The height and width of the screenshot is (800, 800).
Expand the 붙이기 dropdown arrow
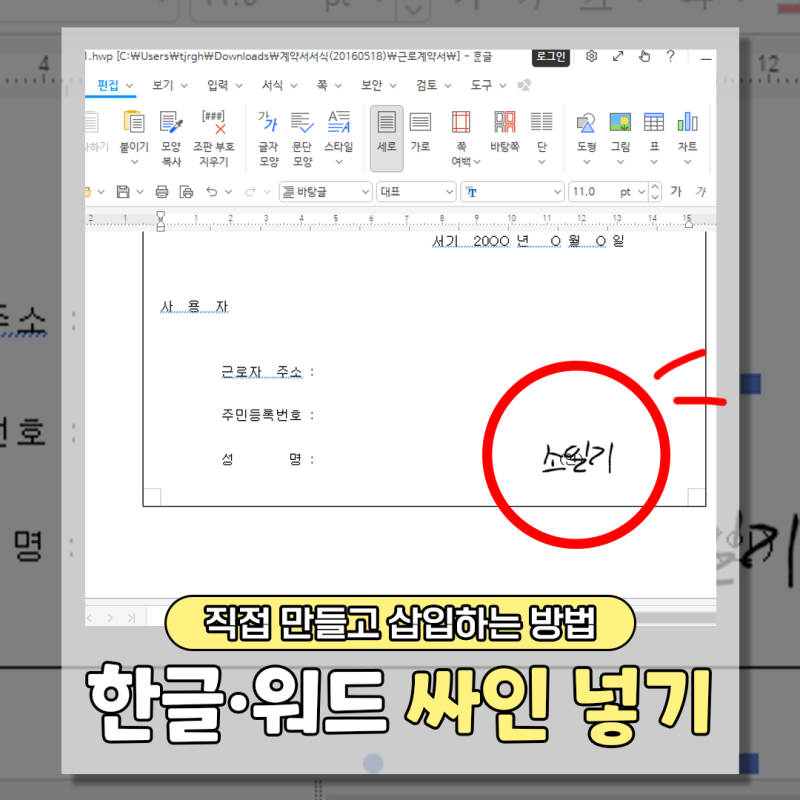pyautogui.click(x=134, y=162)
